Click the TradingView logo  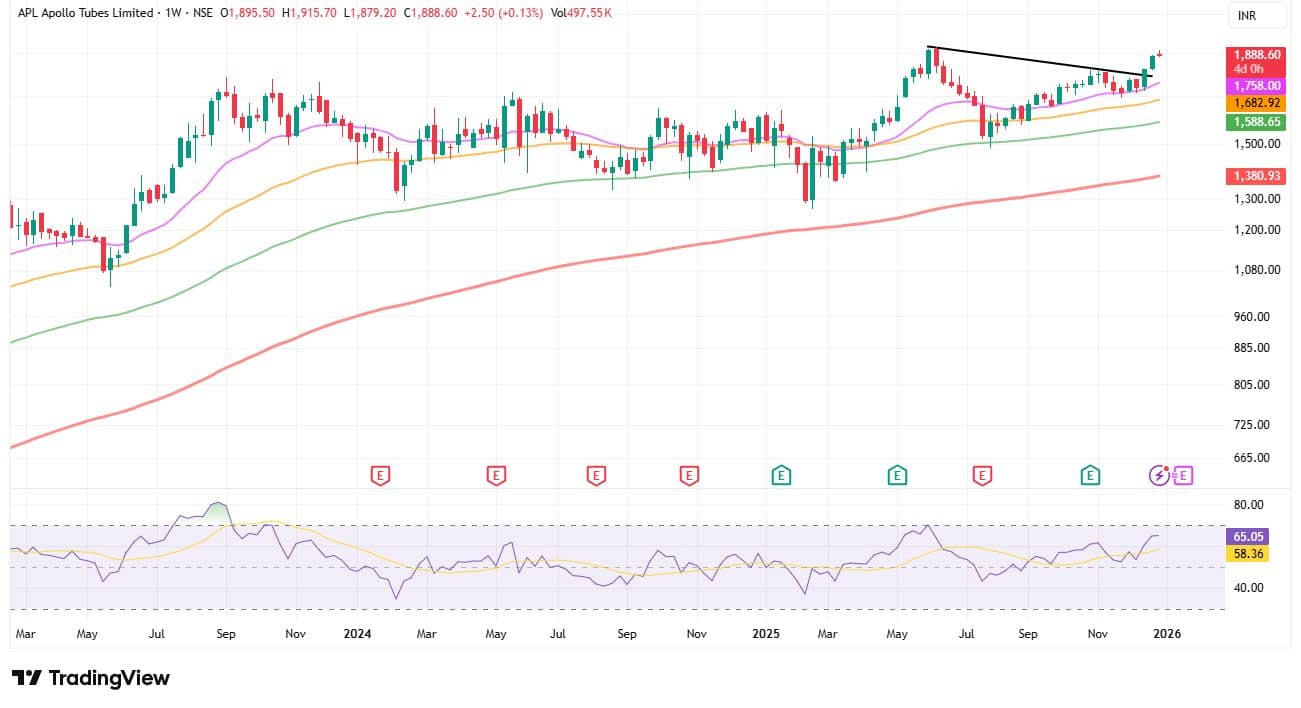tap(91, 678)
